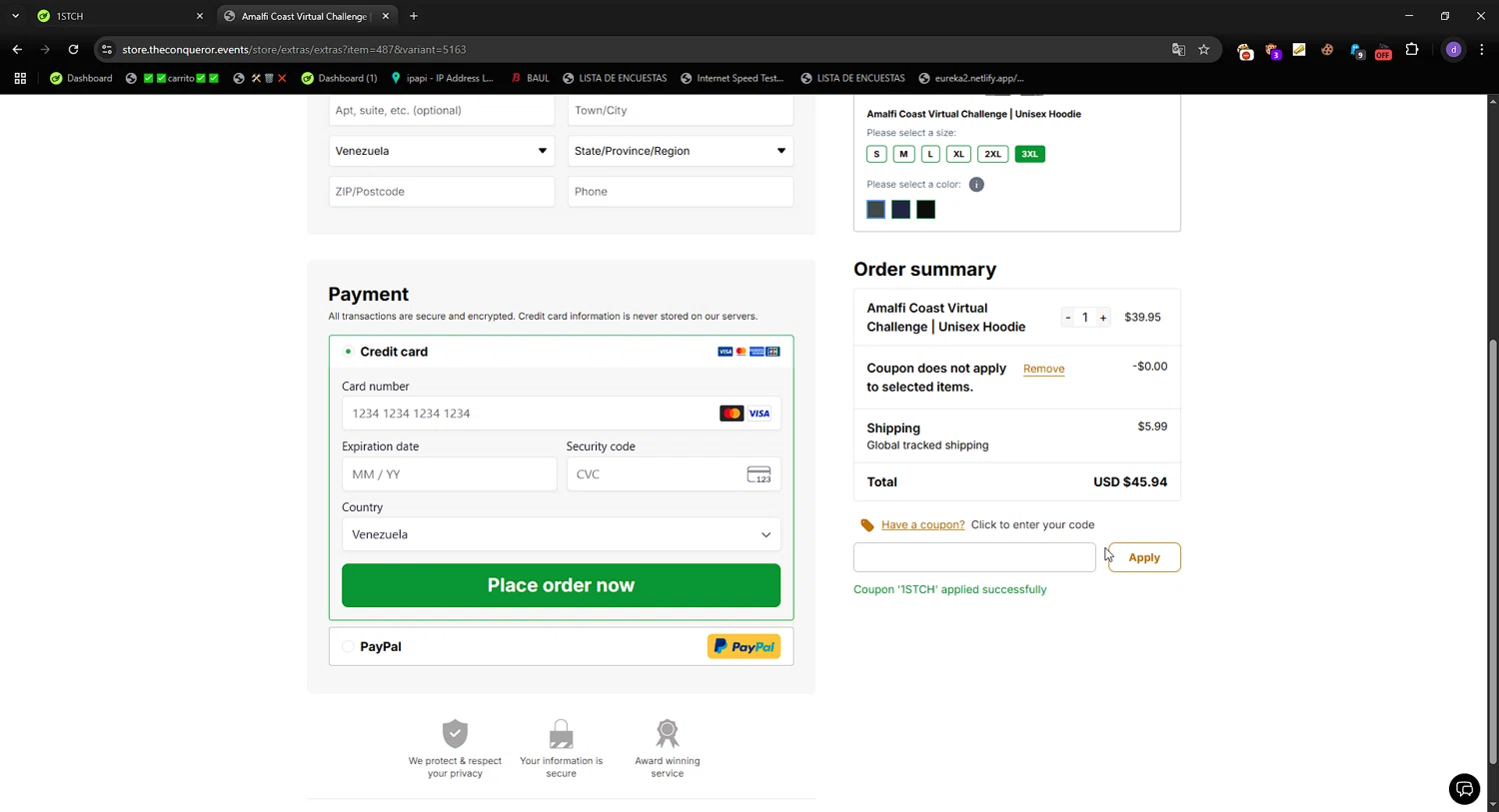
Task: Reload the current page
Action: (x=73, y=49)
